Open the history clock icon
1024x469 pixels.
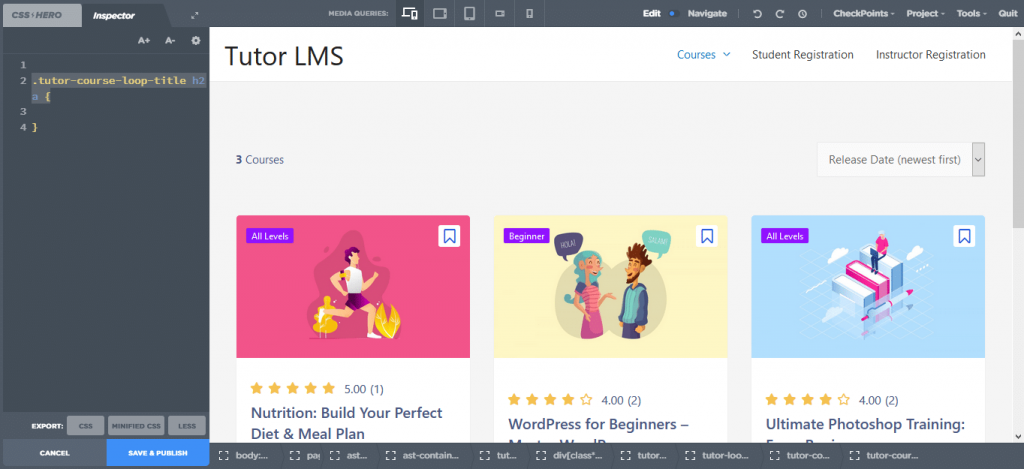coord(802,14)
